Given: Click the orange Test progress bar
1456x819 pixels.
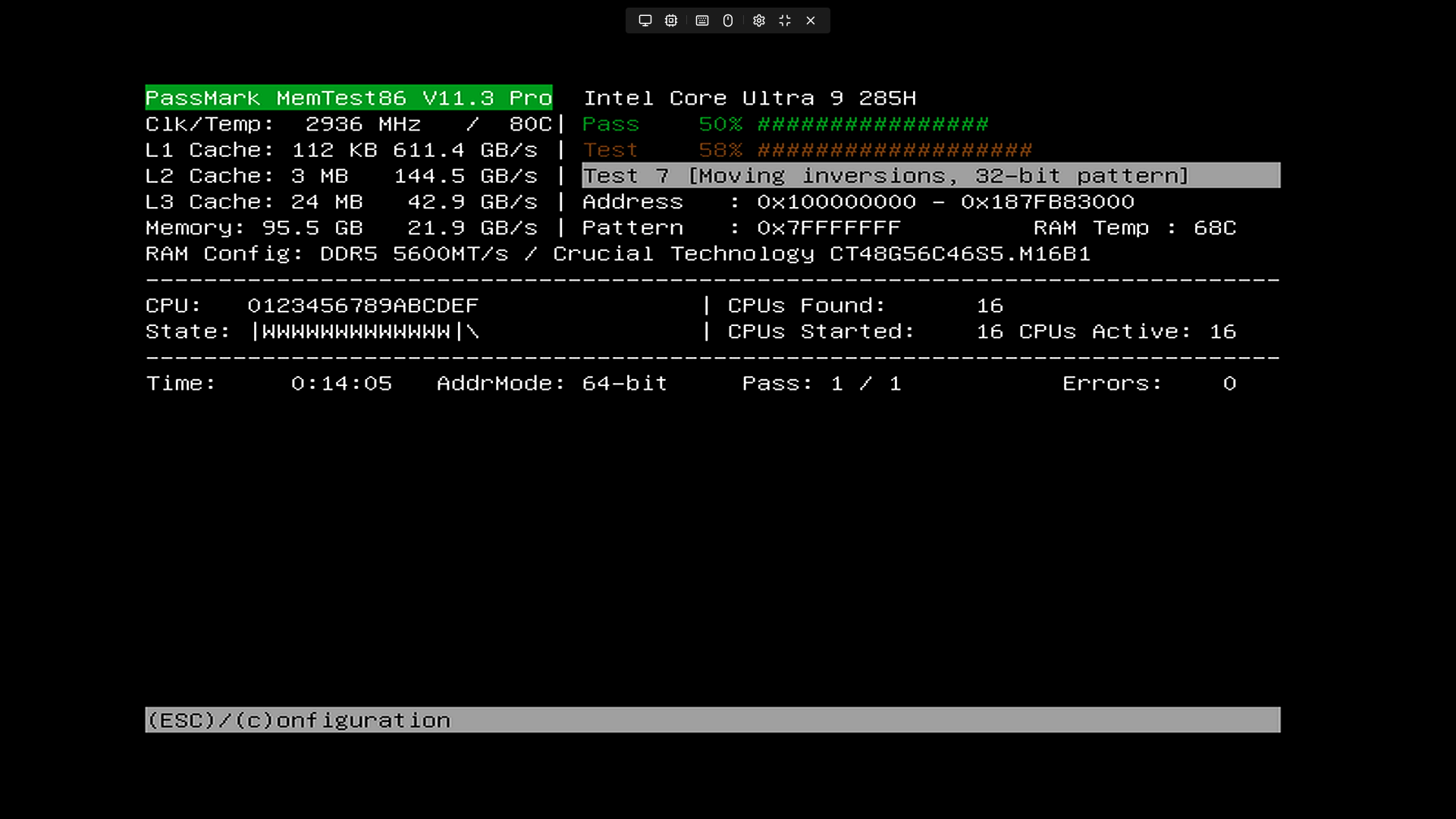Looking at the screenshot, I should point(894,150).
